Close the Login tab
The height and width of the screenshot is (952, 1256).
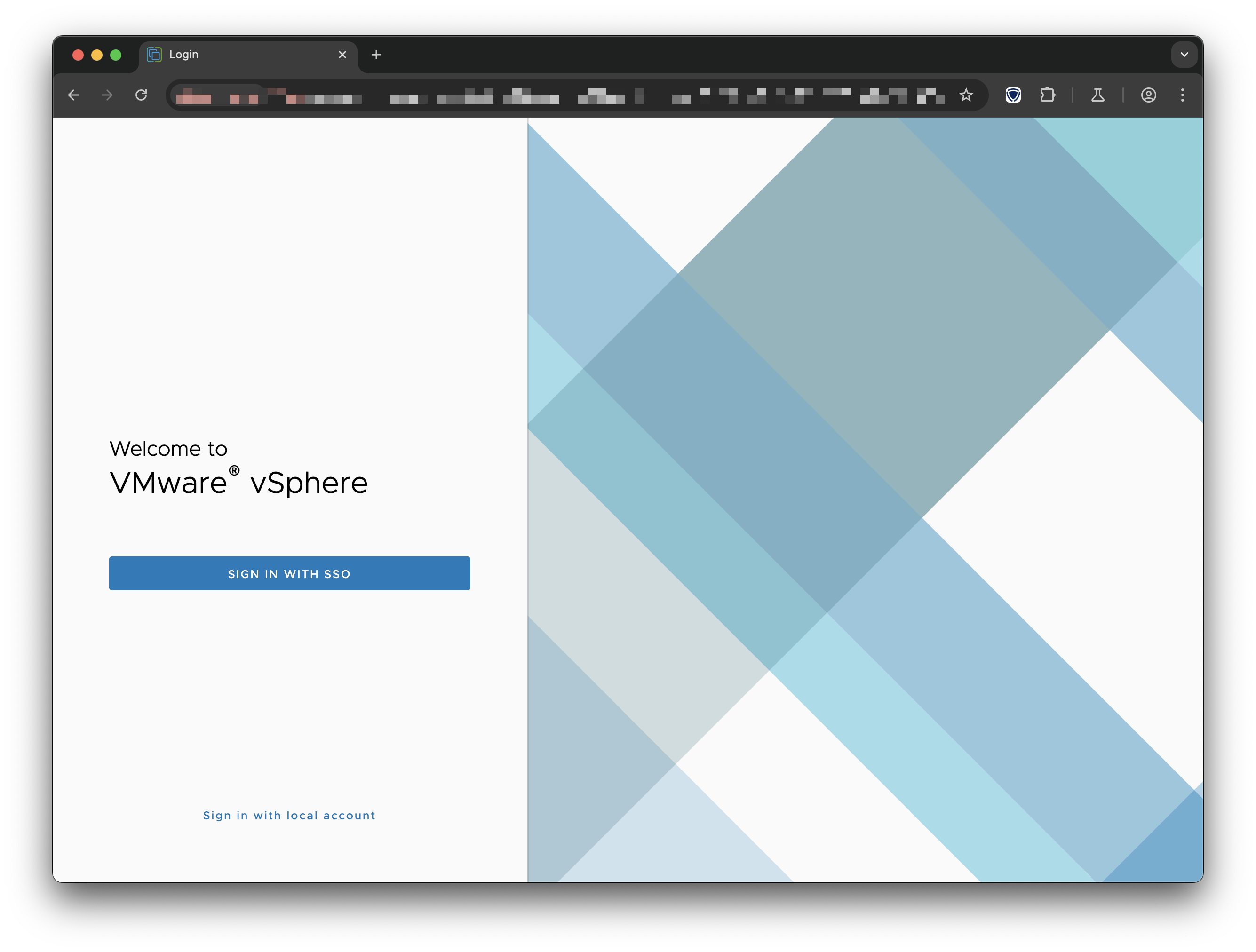(x=342, y=55)
